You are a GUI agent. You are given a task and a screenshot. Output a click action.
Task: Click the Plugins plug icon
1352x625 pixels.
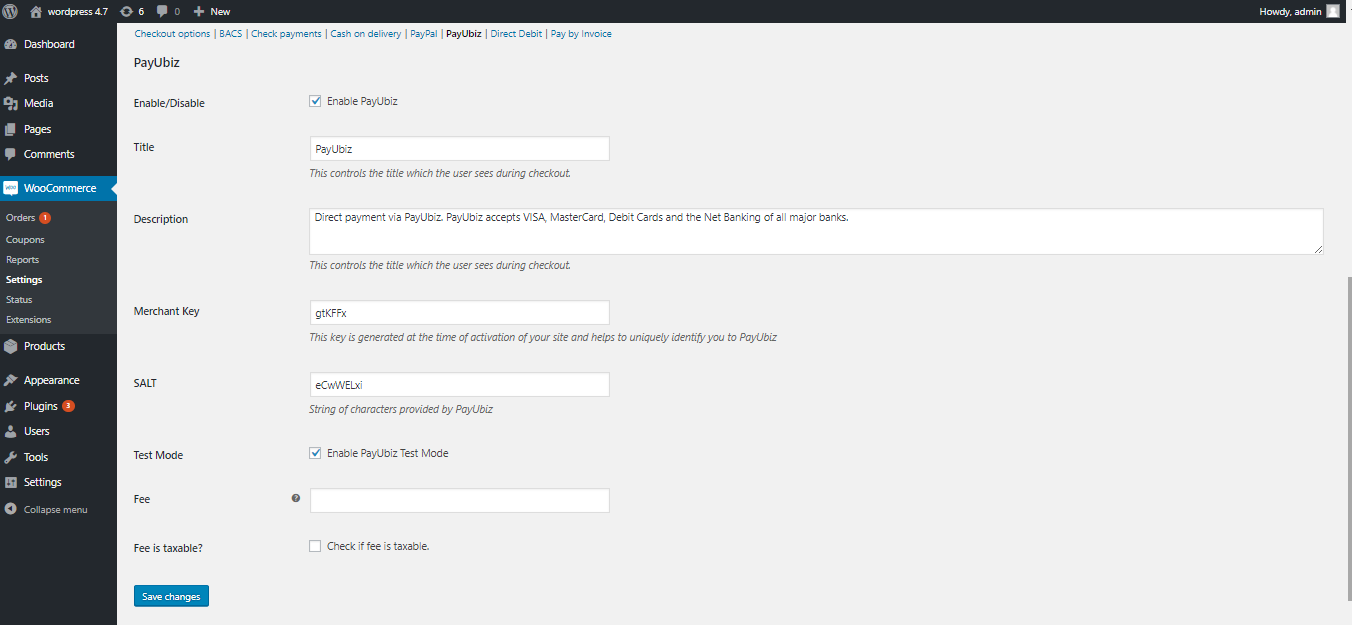point(10,406)
